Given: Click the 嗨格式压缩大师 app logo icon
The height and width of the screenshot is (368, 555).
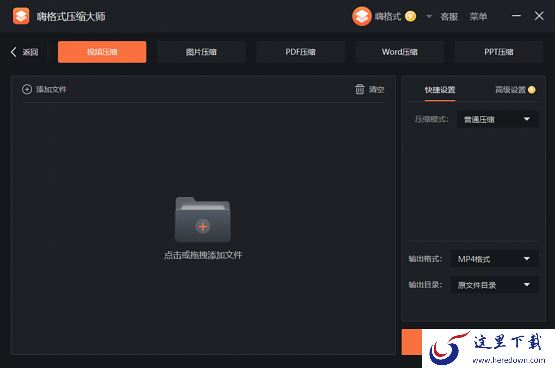Looking at the screenshot, I should [x=21, y=16].
